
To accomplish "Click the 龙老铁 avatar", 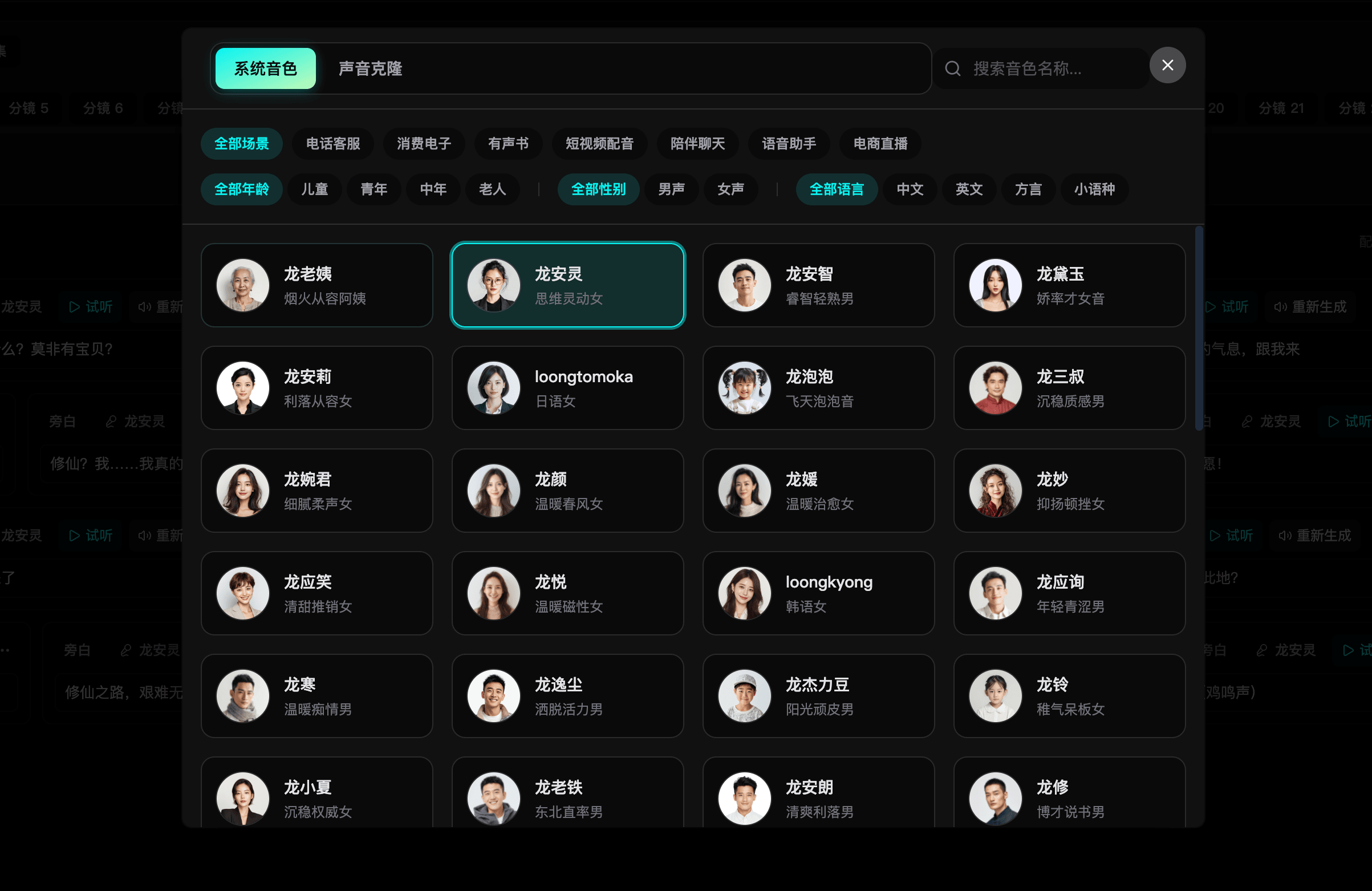I will point(493,799).
